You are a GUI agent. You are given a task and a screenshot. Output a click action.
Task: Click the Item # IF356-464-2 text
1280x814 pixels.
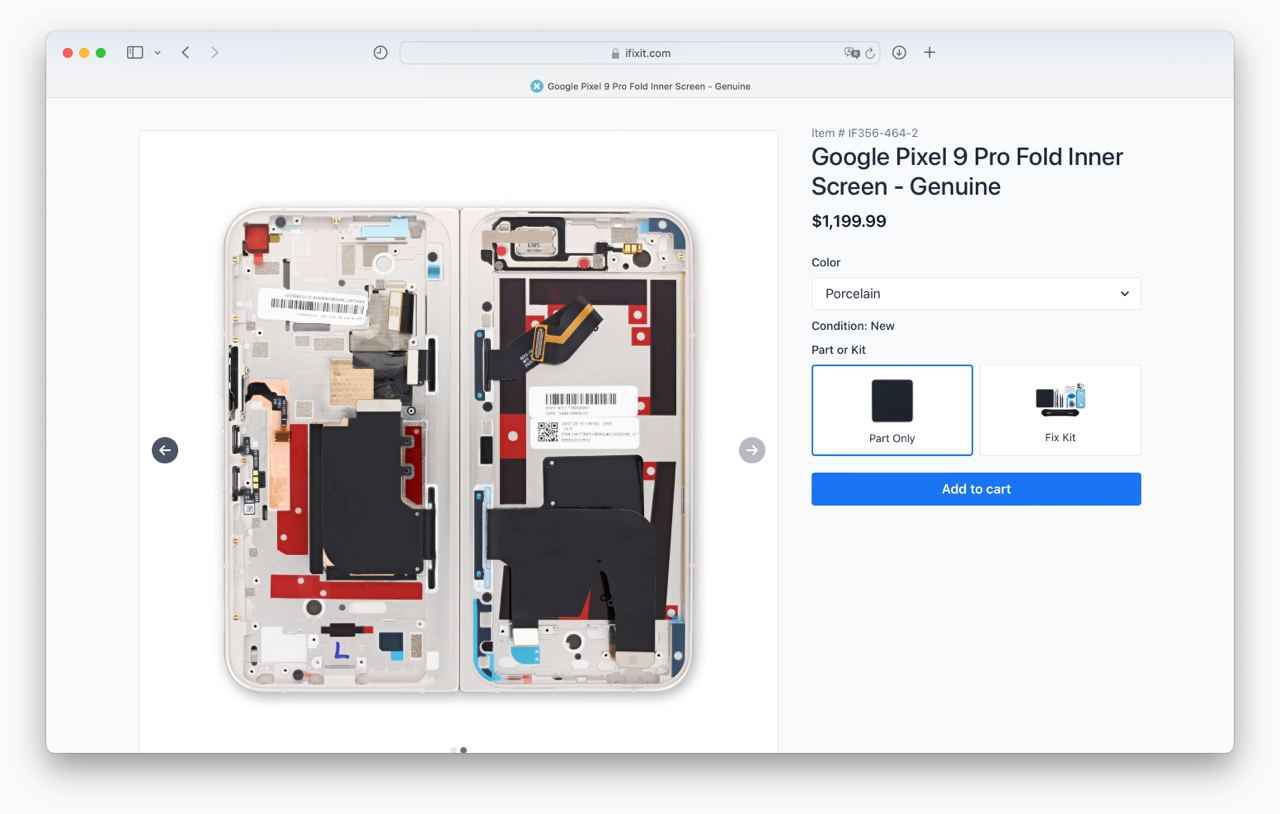point(864,133)
